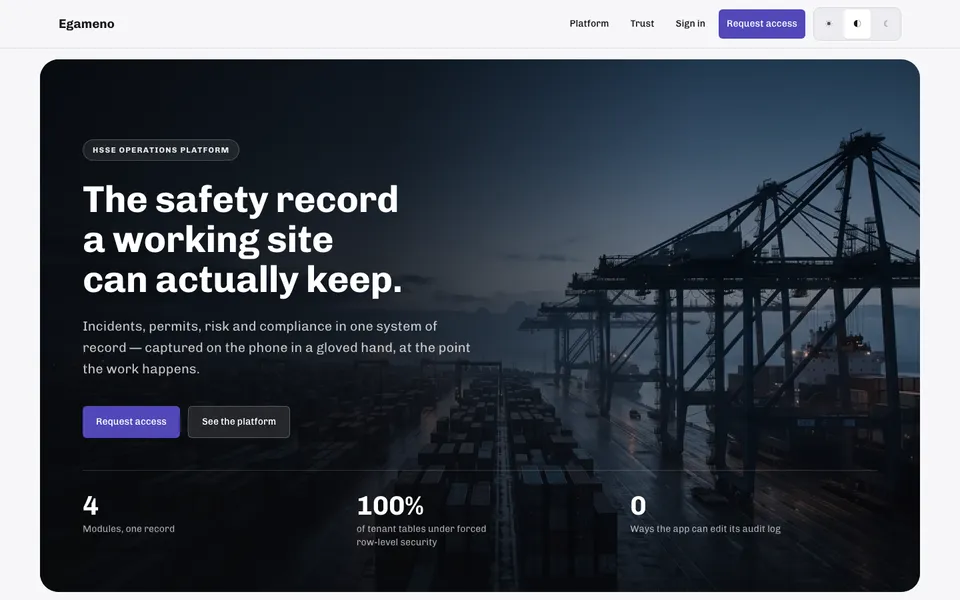Open the Egameno home logo

[x=86, y=24]
